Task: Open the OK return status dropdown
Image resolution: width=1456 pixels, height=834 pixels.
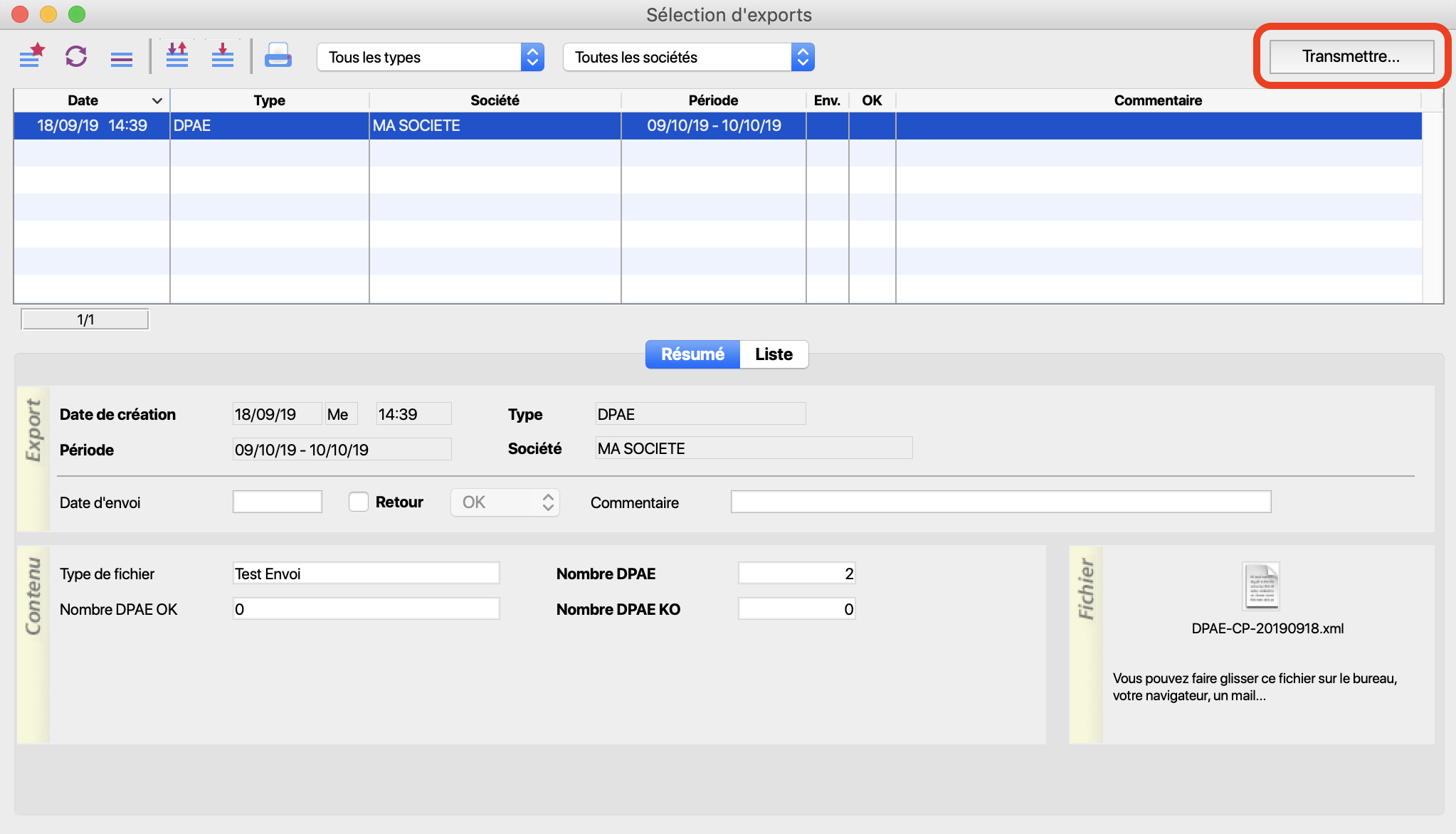Action: coord(505,502)
